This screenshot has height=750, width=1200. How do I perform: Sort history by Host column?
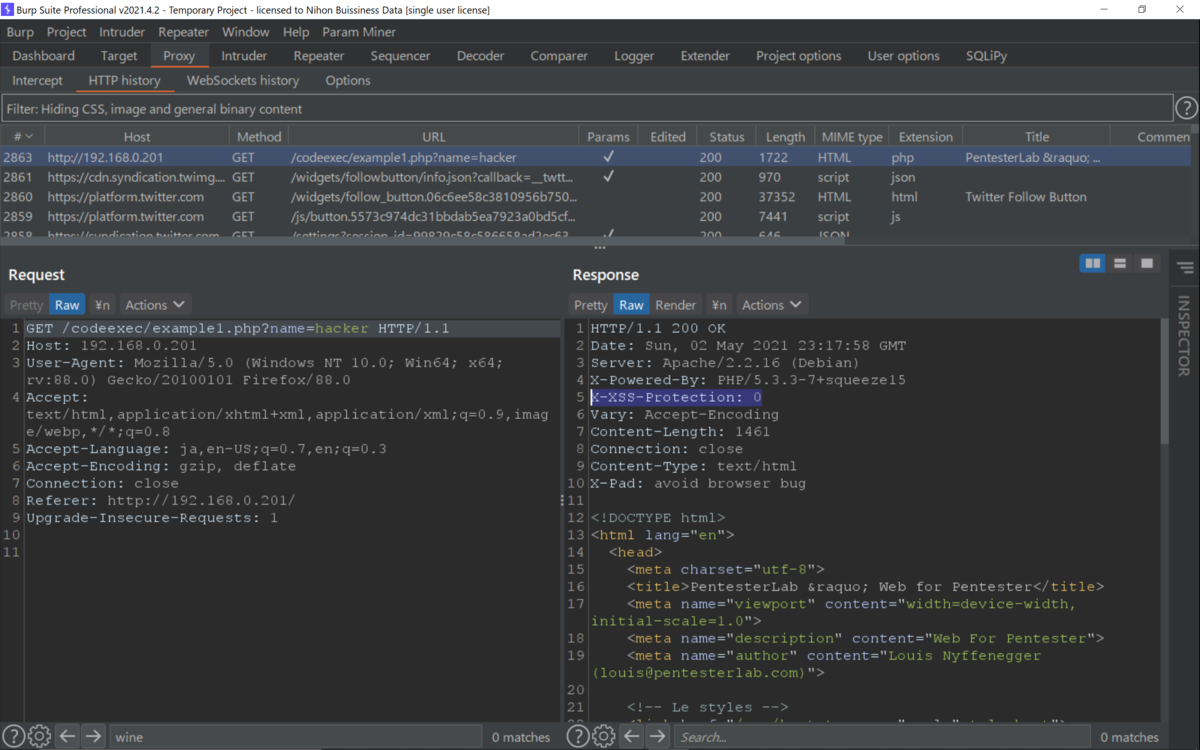[x=137, y=137]
